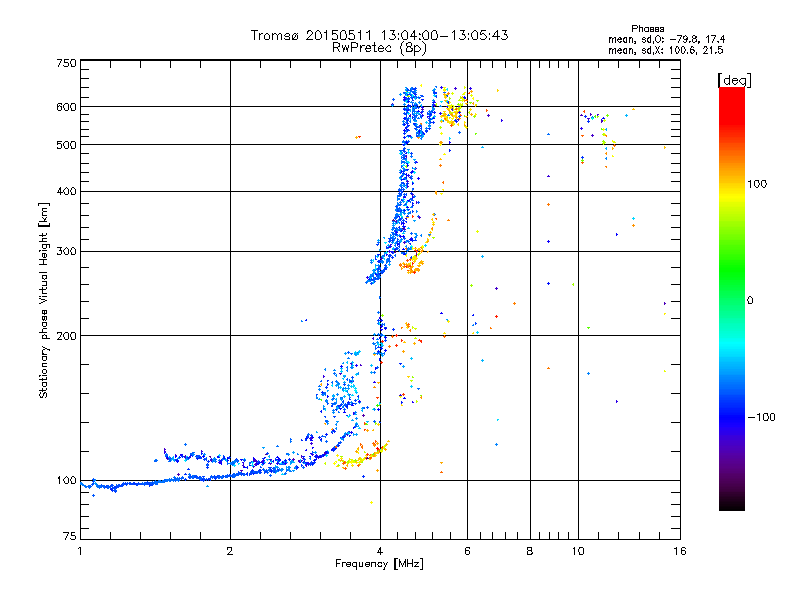Viewport: 800px width, 600px height.
Task: Click the y-axis tick label '600'
Action: tap(66, 107)
